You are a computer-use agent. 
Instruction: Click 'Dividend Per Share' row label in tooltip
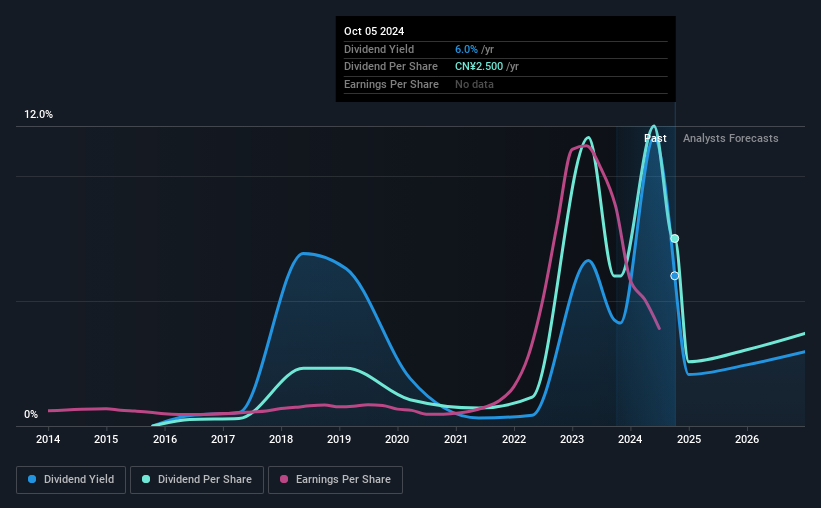pyautogui.click(x=391, y=67)
